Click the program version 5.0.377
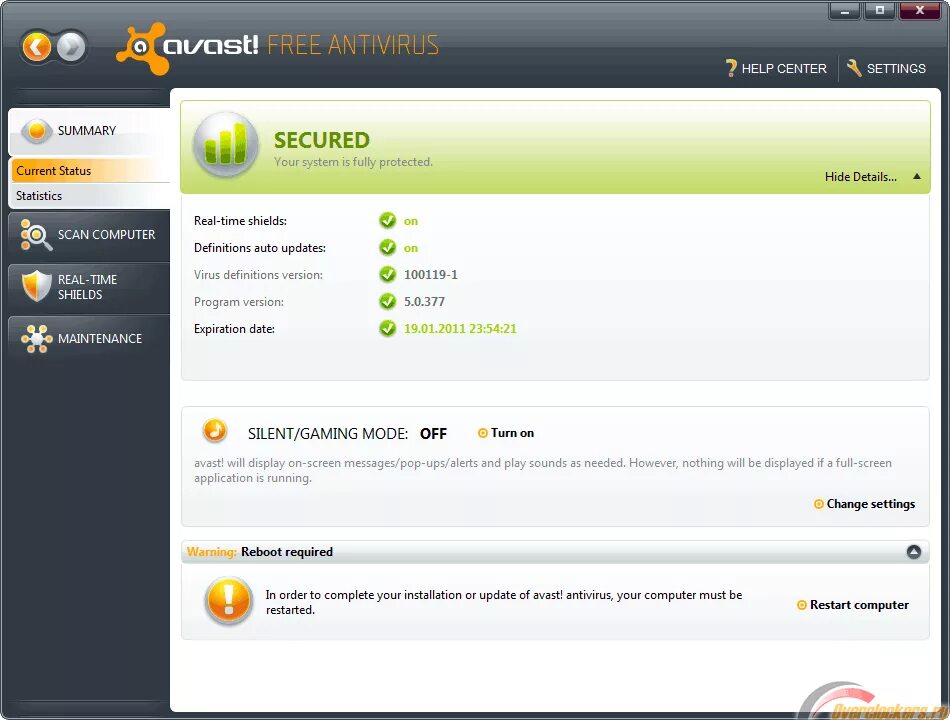This screenshot has width=950, height=720. [x=424, y=301]
